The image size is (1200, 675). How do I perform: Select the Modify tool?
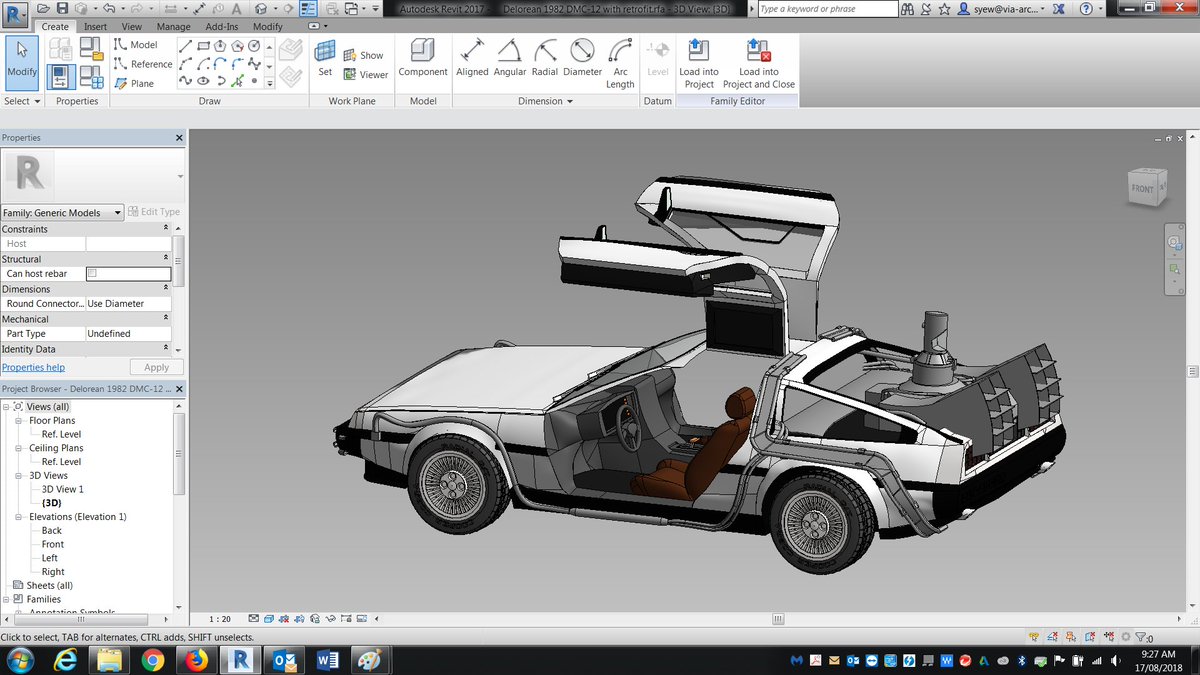click(x=22, y=62)
